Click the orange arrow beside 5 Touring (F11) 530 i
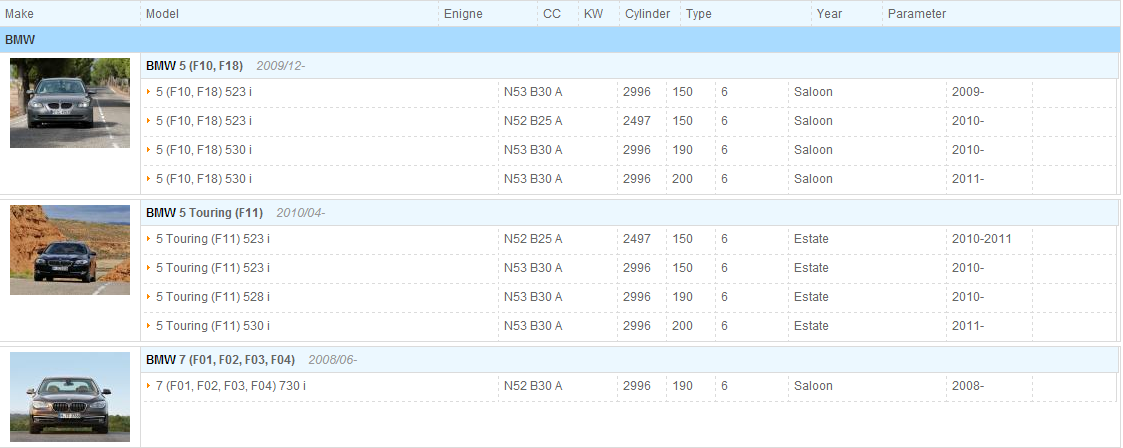This screenshot has width=1123, height=448. coord(148,326)
